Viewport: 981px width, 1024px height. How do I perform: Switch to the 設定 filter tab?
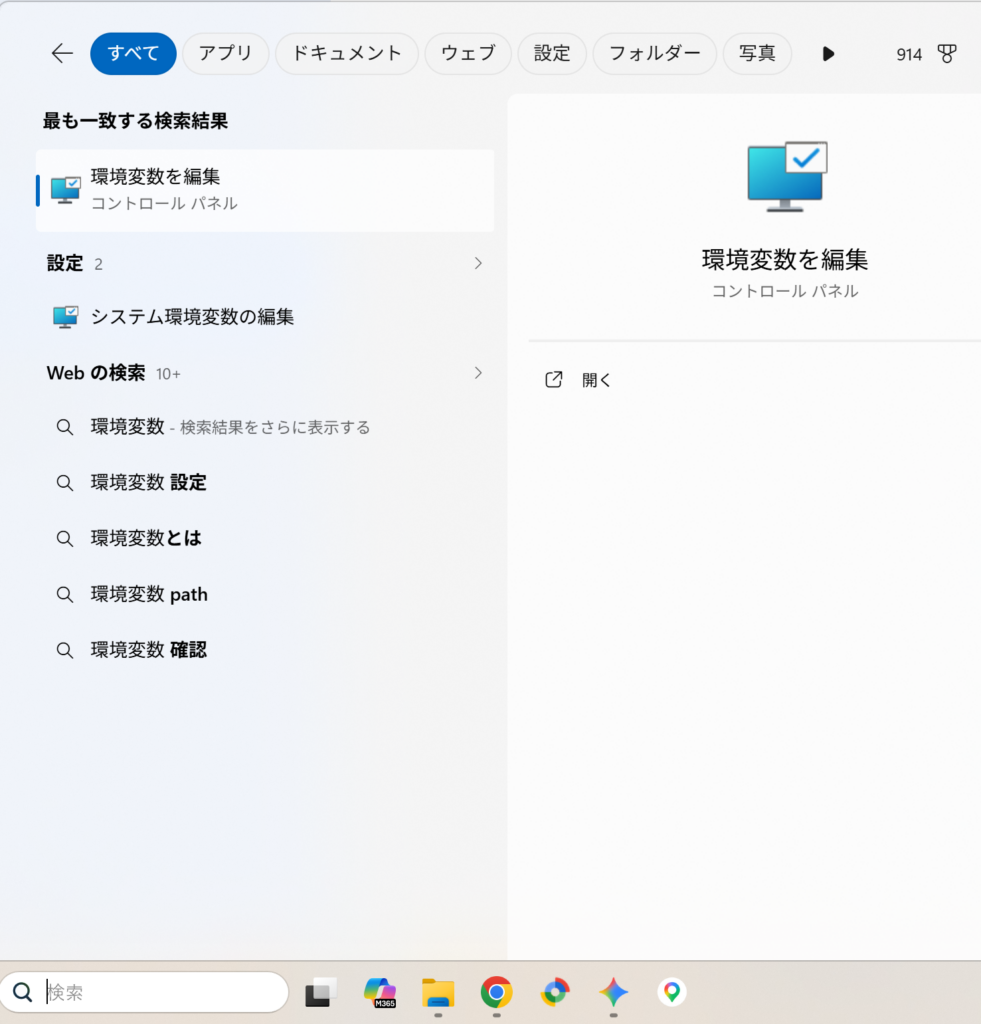(x=552, y=54)
